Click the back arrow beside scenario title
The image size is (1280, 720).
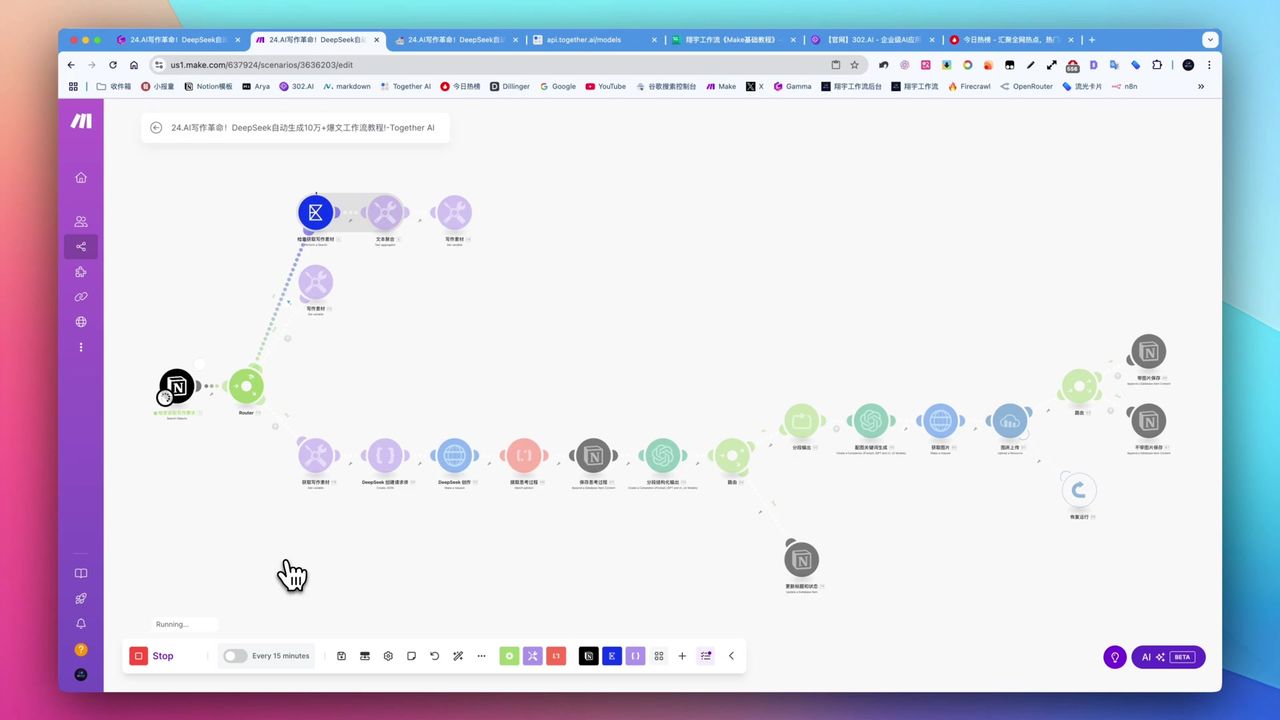click(x=156, y=128)
